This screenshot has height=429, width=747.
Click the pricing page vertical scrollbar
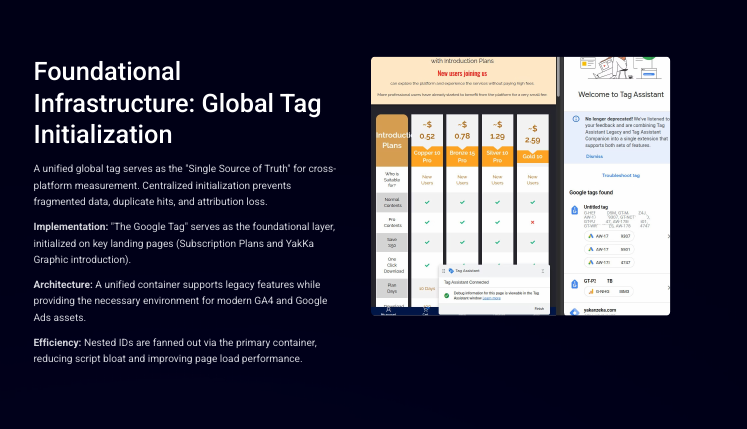558,76
